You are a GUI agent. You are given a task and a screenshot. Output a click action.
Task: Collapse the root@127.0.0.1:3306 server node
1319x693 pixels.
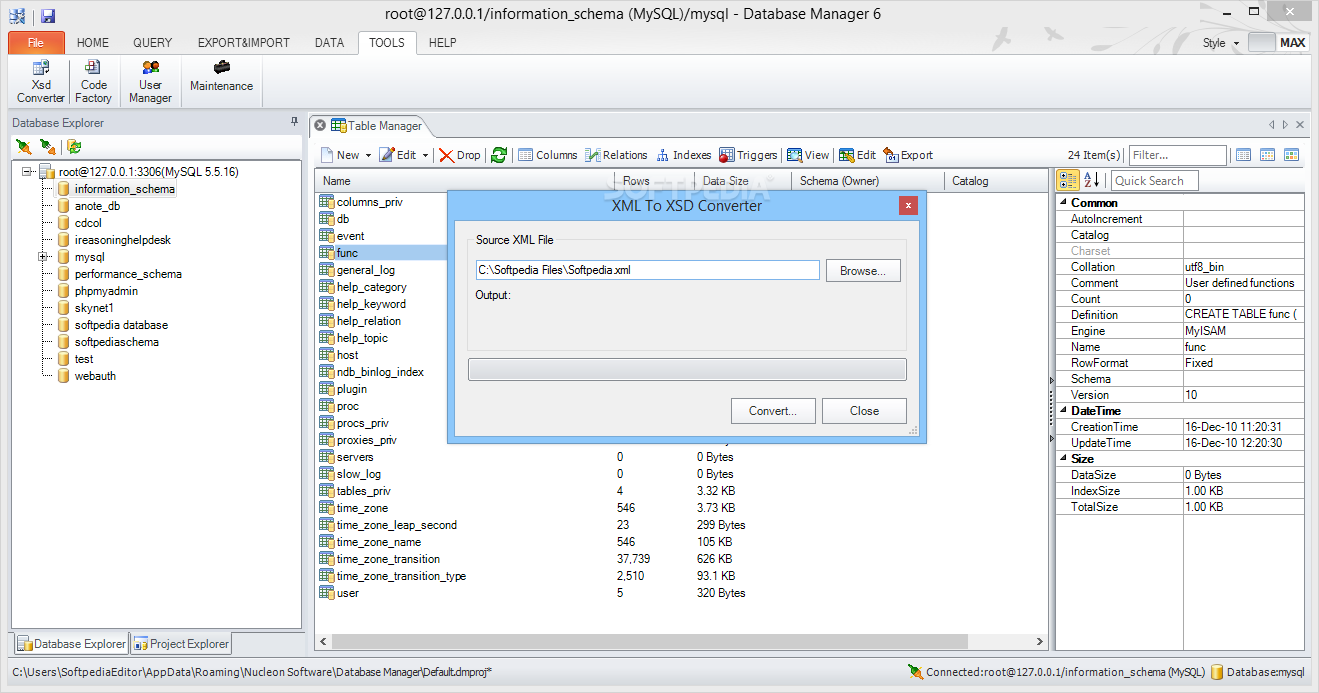tap(26, 172)
